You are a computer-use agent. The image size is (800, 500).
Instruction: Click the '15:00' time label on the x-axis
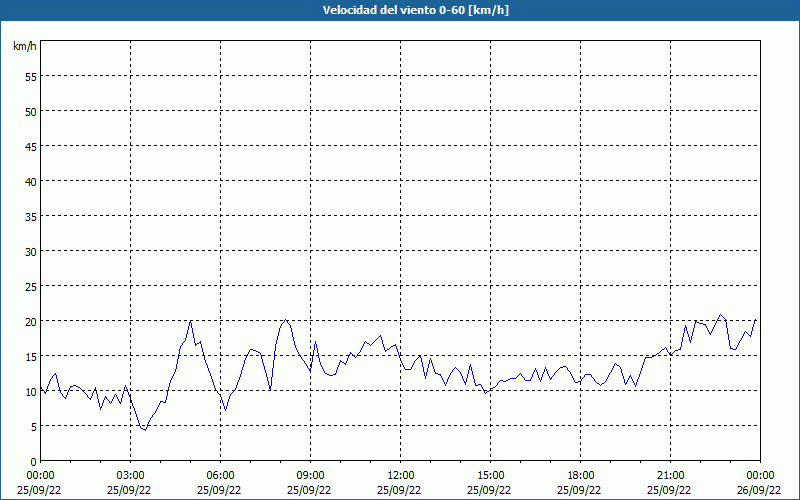pyautogui.click(x=490, y=476)
